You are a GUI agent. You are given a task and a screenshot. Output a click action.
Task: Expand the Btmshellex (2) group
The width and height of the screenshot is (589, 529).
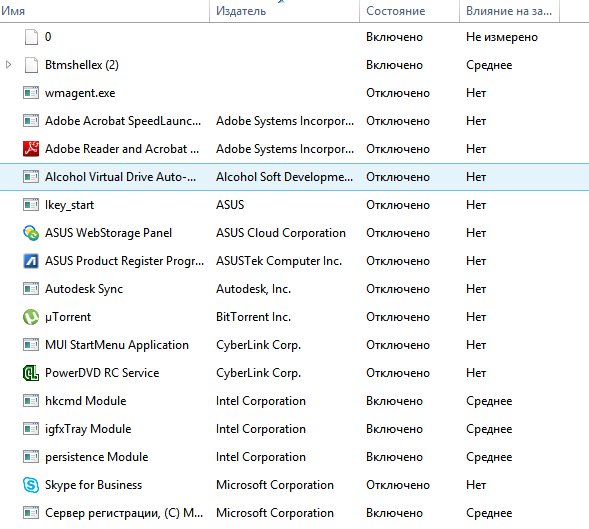(x=9, y=65)
